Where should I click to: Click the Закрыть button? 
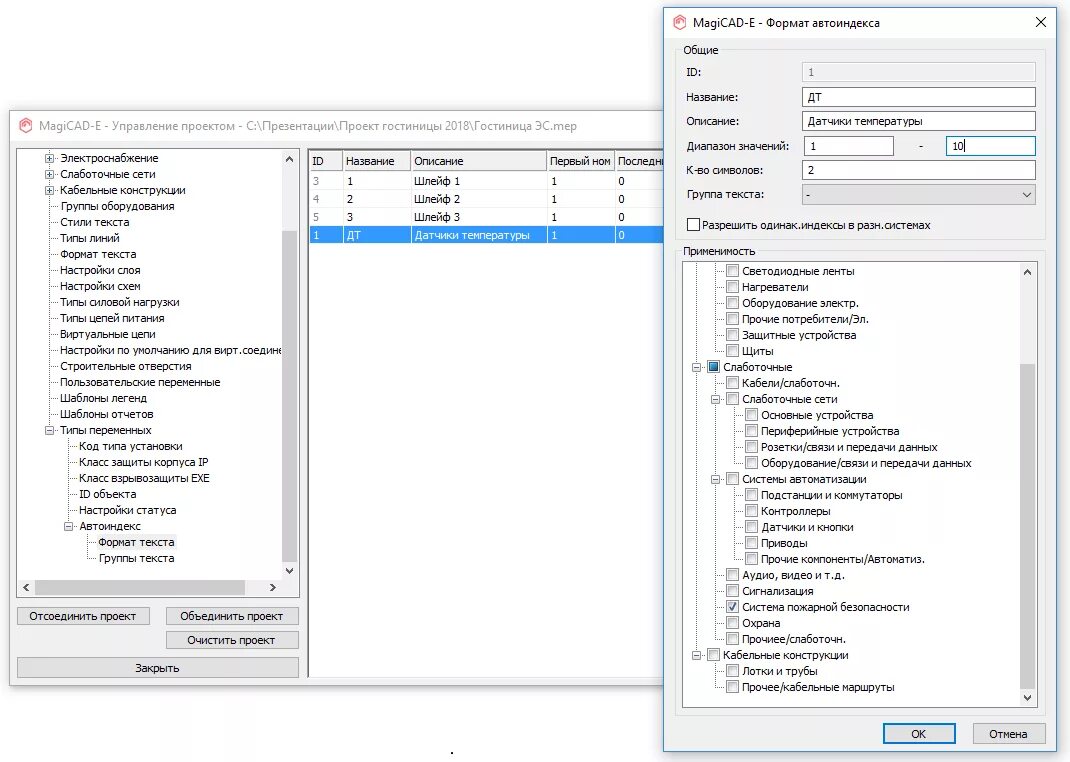(x=158, y=668)
